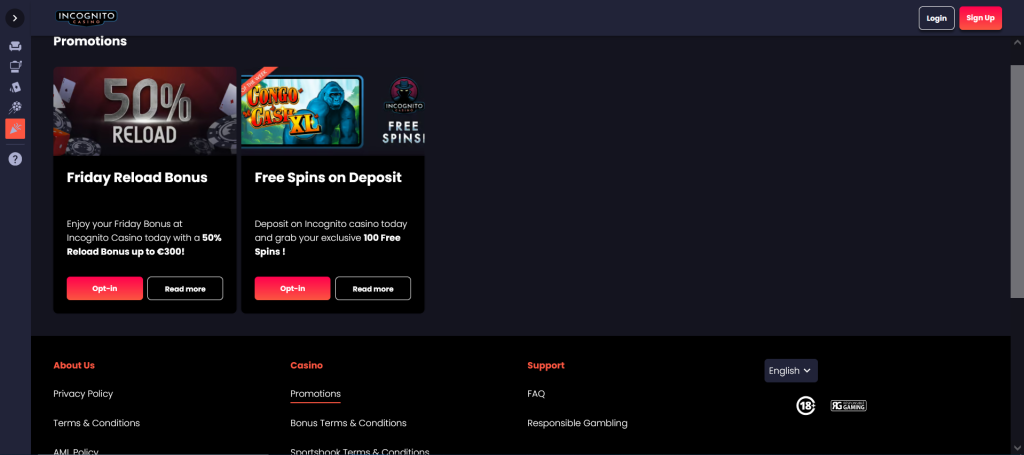Read more about Free Spins on Deposit
This screenshot has width=1024, height=455.
tap(372, 288)
